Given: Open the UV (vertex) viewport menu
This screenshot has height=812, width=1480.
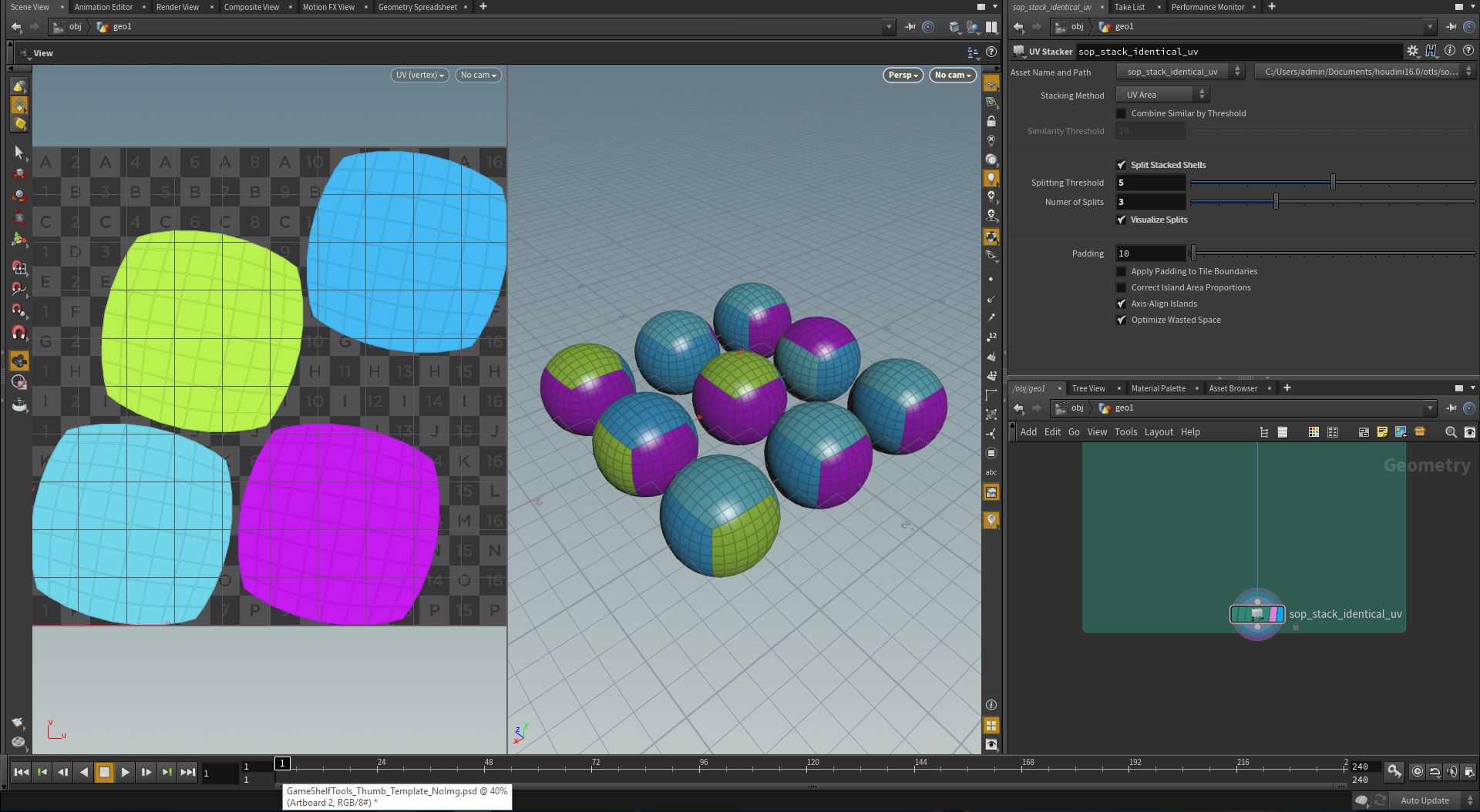Looking at the screenshot, I should point(419,75).
